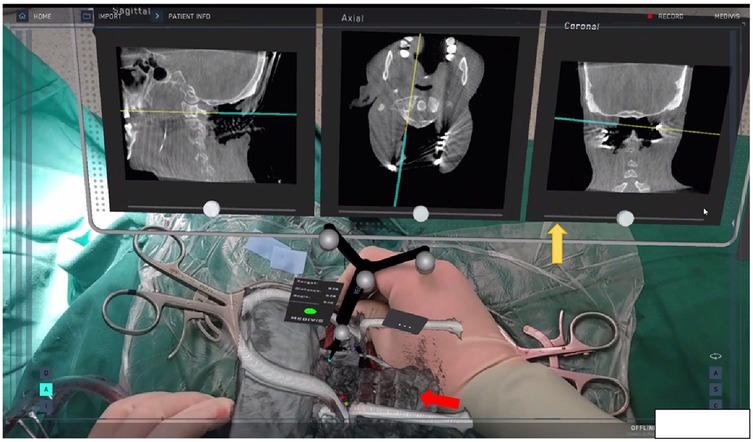Screen dimensions: 753x442
Task: Click the Axial panel title
Action: pyautogui.click(x=352, y=18)
